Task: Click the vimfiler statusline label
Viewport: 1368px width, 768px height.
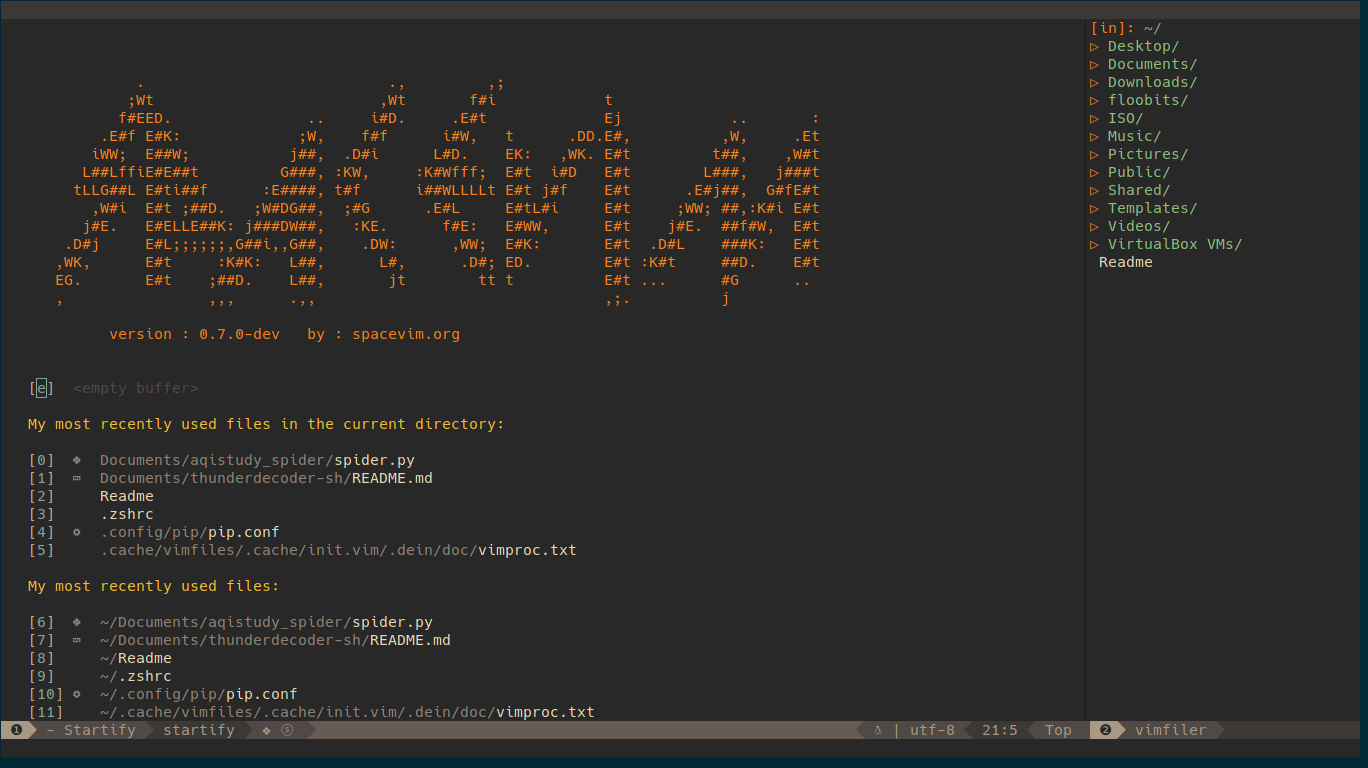Action: [1171, 730]
